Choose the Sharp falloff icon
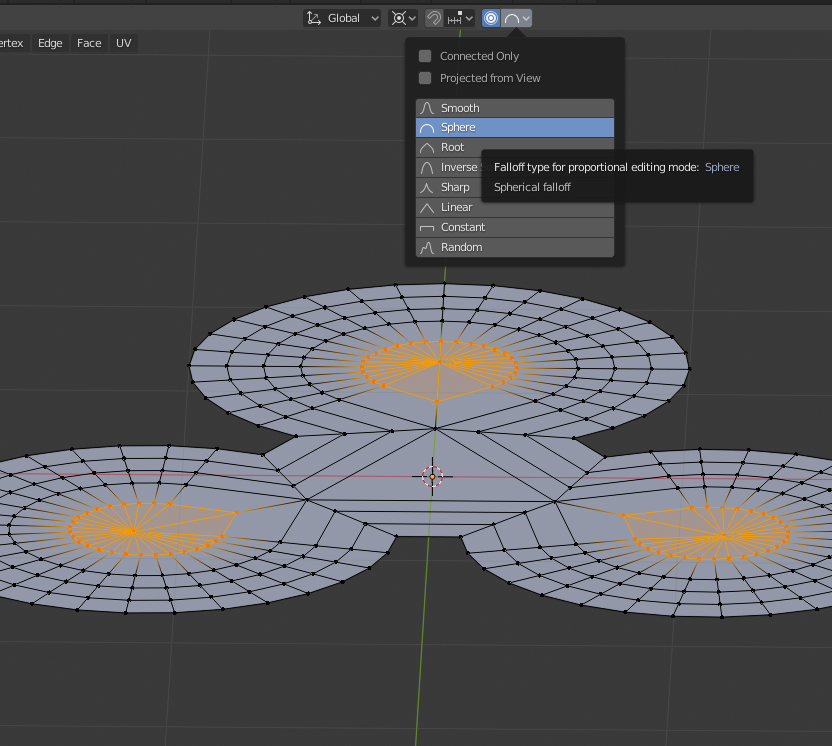This screenshot has width=832, height=746. click(x=427, y=187)
